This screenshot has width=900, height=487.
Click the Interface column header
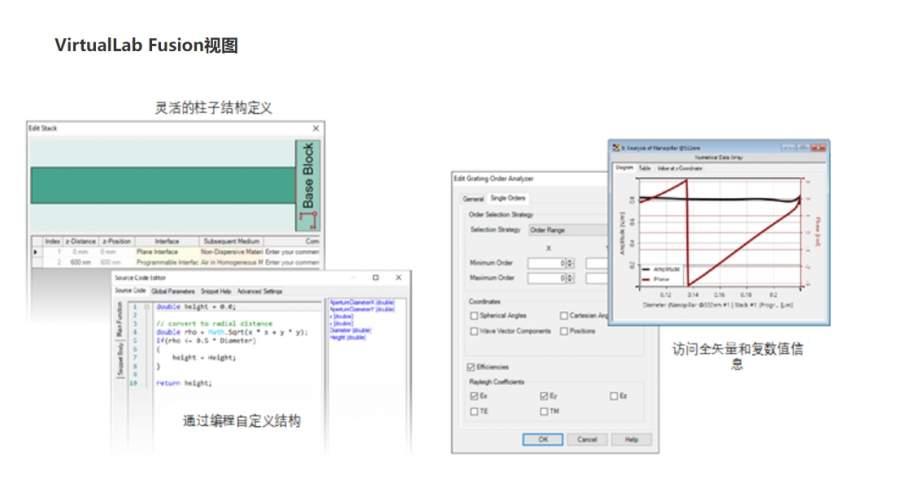click(166, 241)
